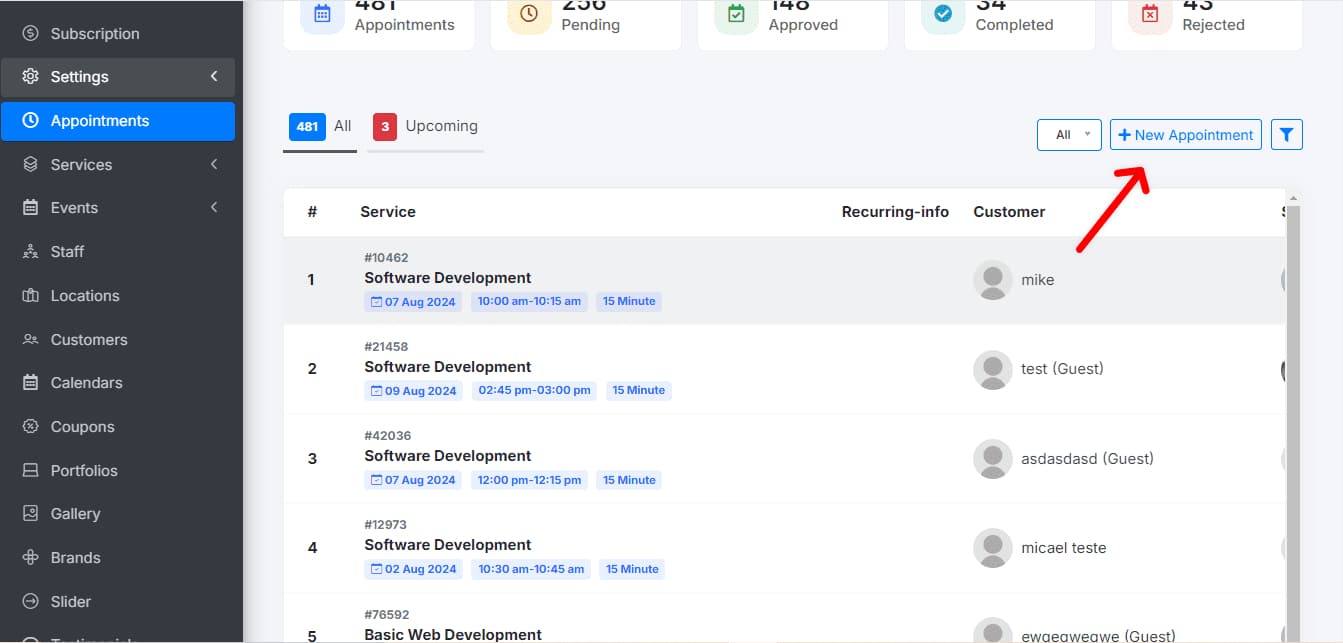Click the New Appointment button

tap(1185, 135)
